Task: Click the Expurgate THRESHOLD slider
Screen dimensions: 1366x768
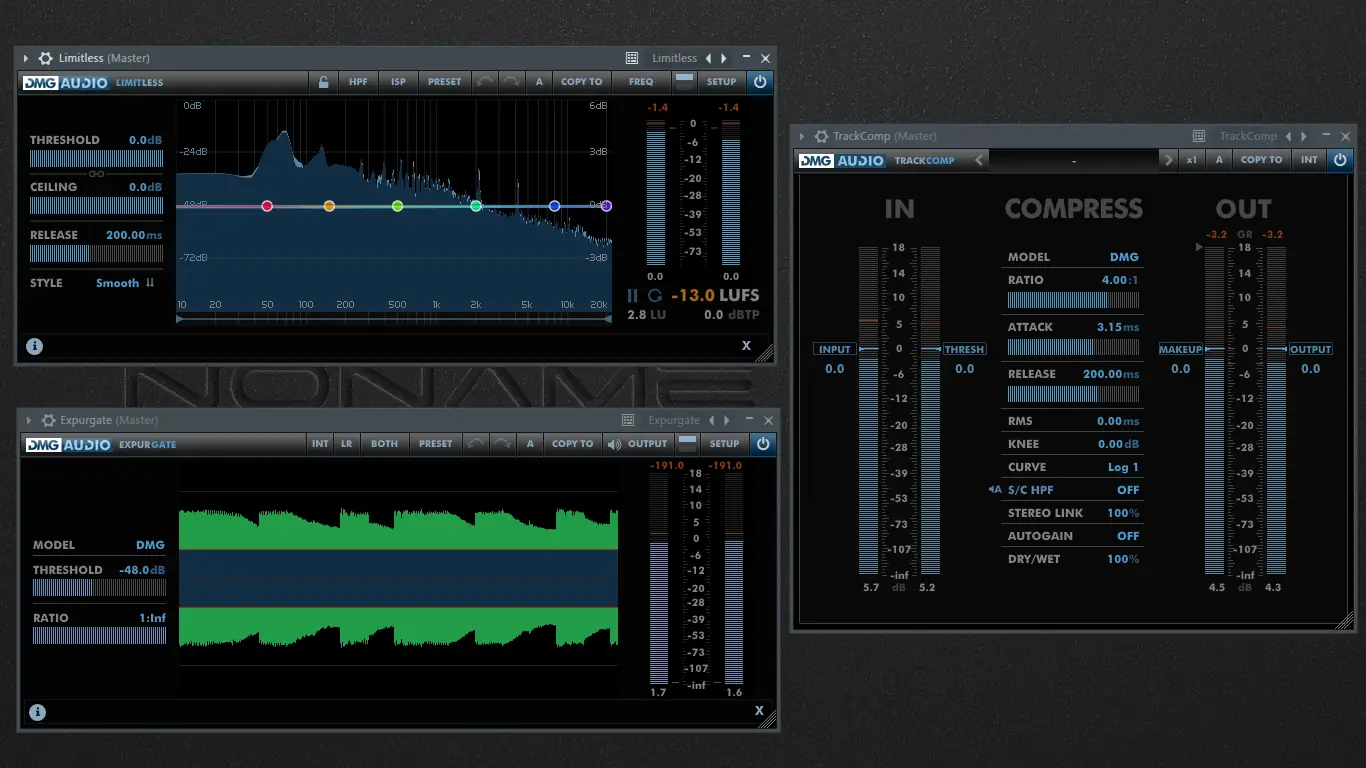Action: click(99, 588)
